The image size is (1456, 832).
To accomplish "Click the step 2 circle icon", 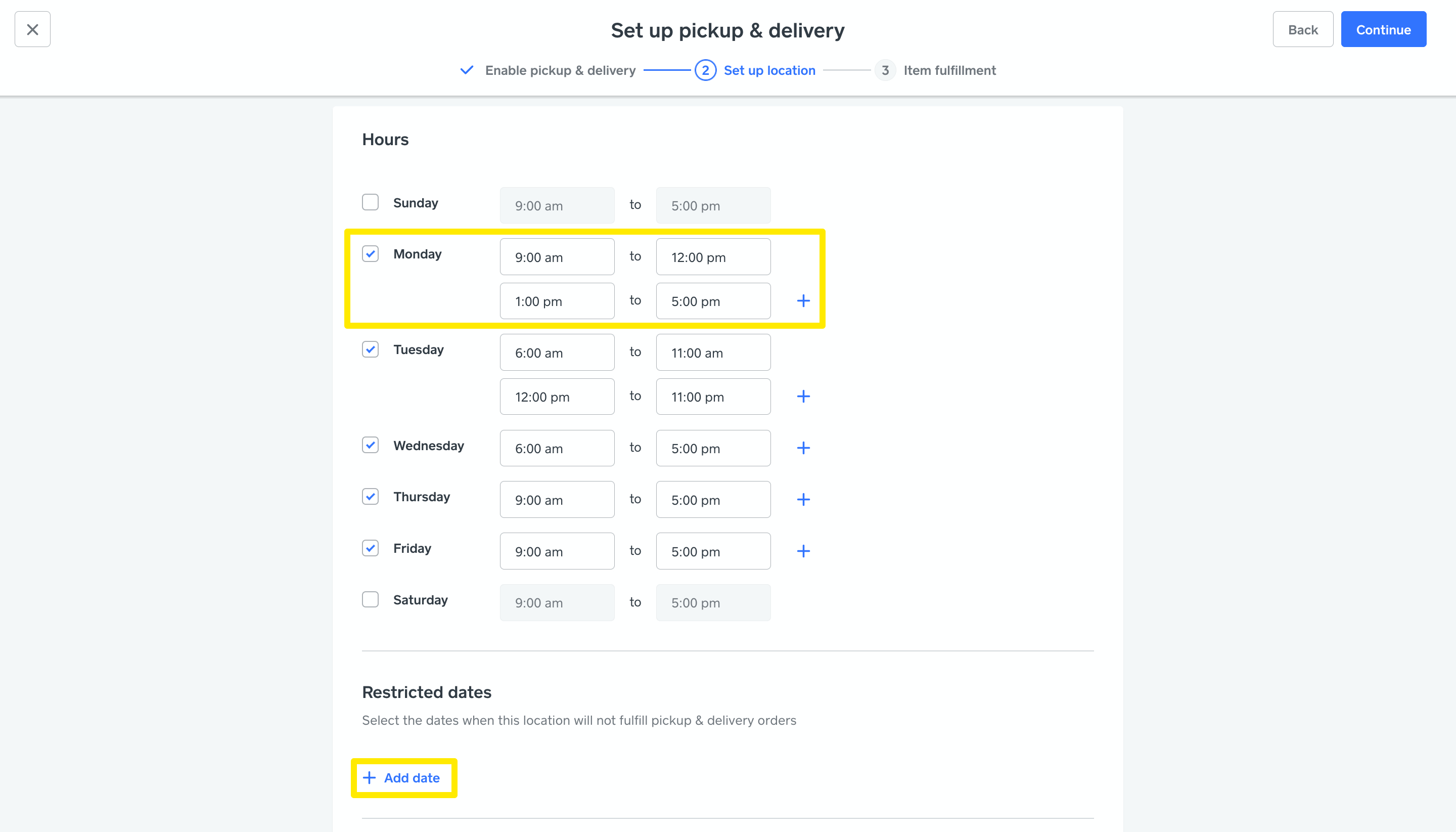I will (x=705, y=70).
